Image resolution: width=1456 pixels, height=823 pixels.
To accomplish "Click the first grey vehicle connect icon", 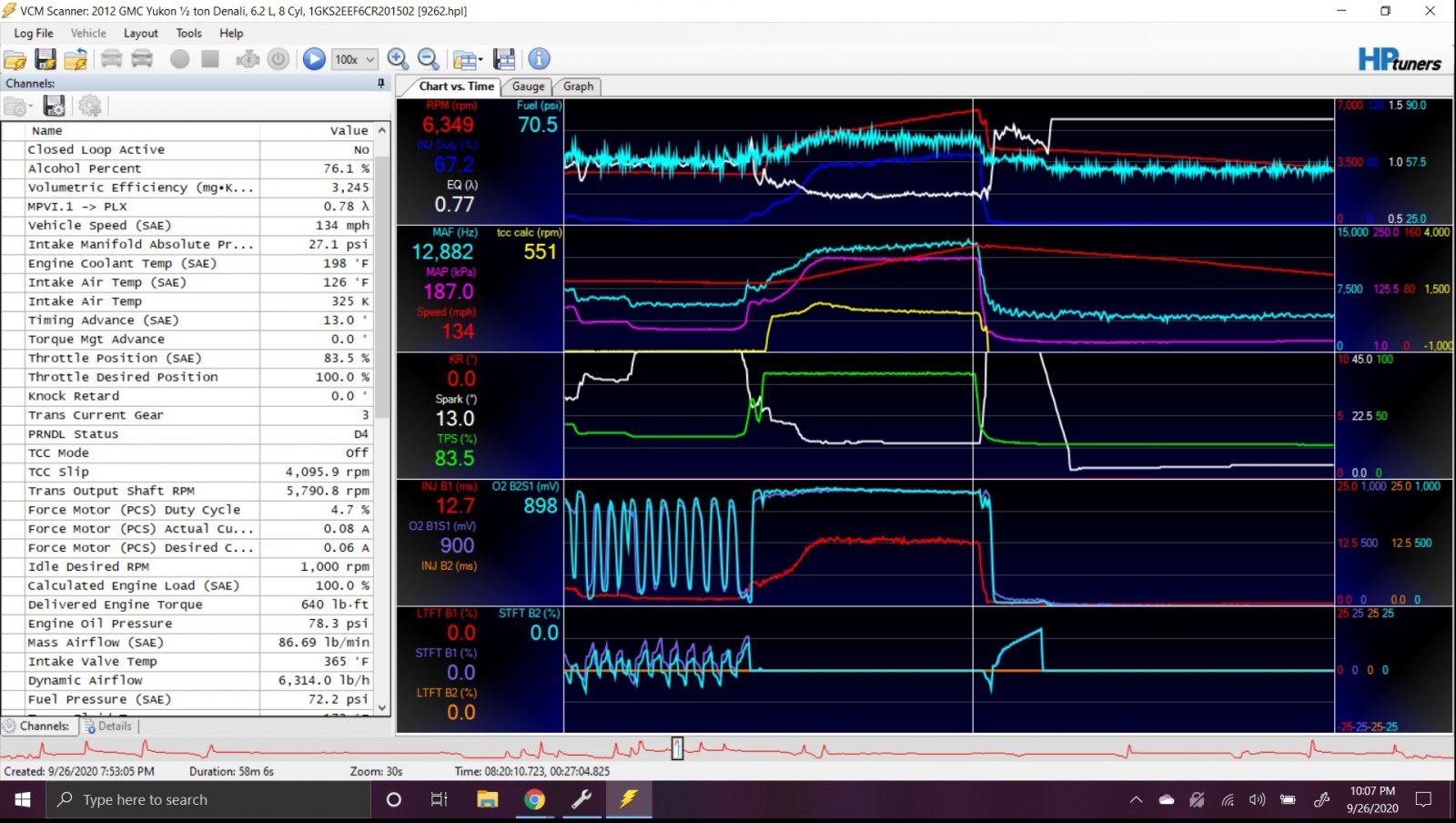I will click(111, 59).
